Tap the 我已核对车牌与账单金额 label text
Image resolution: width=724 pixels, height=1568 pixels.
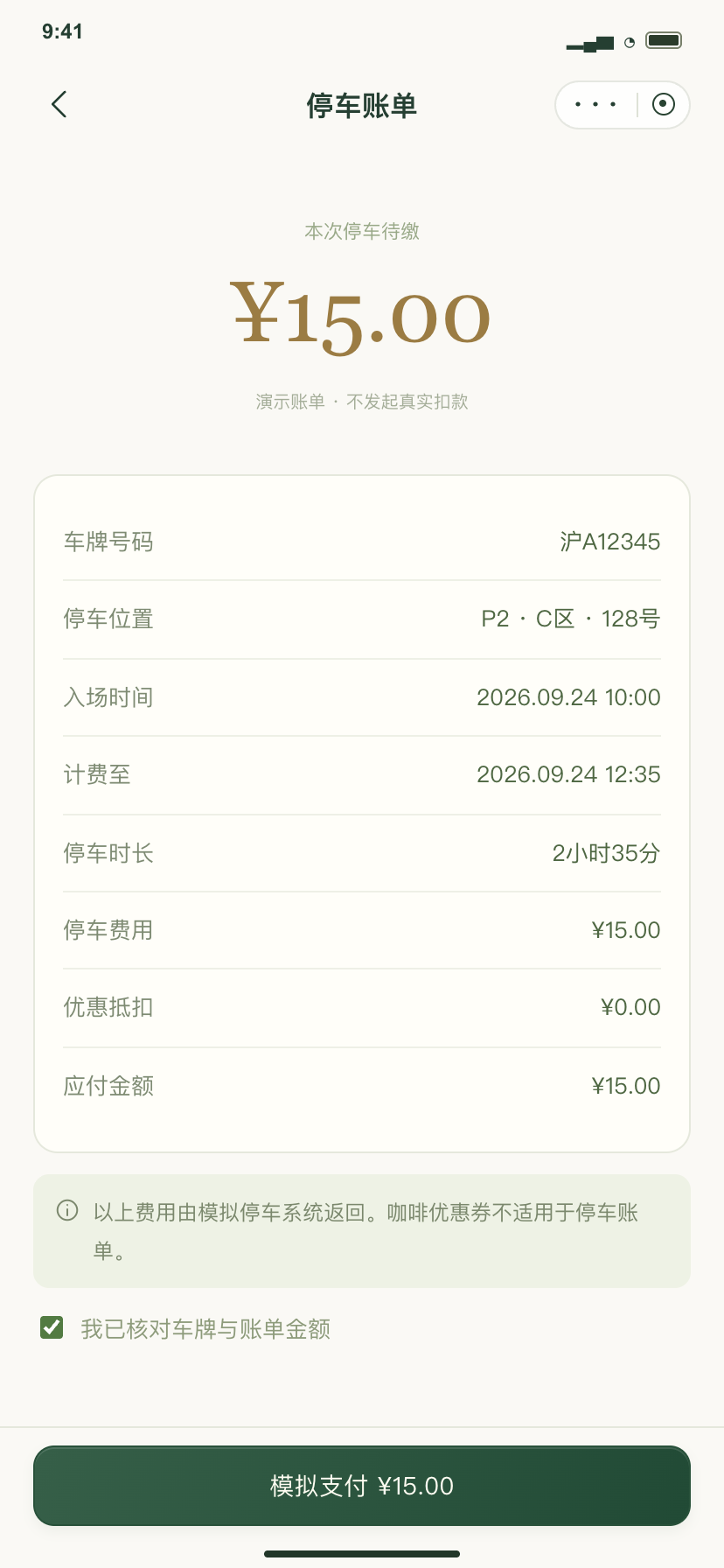[x=205, y=1329]
